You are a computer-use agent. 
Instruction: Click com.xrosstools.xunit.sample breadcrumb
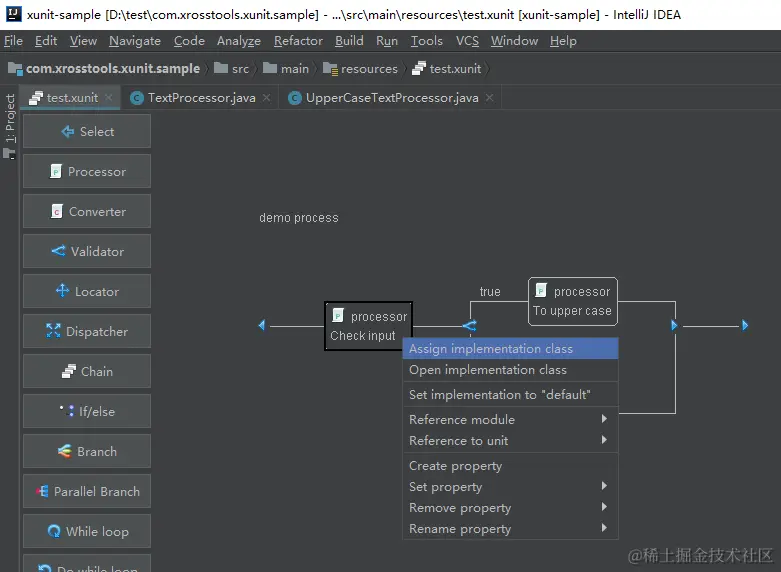point(104,69)
